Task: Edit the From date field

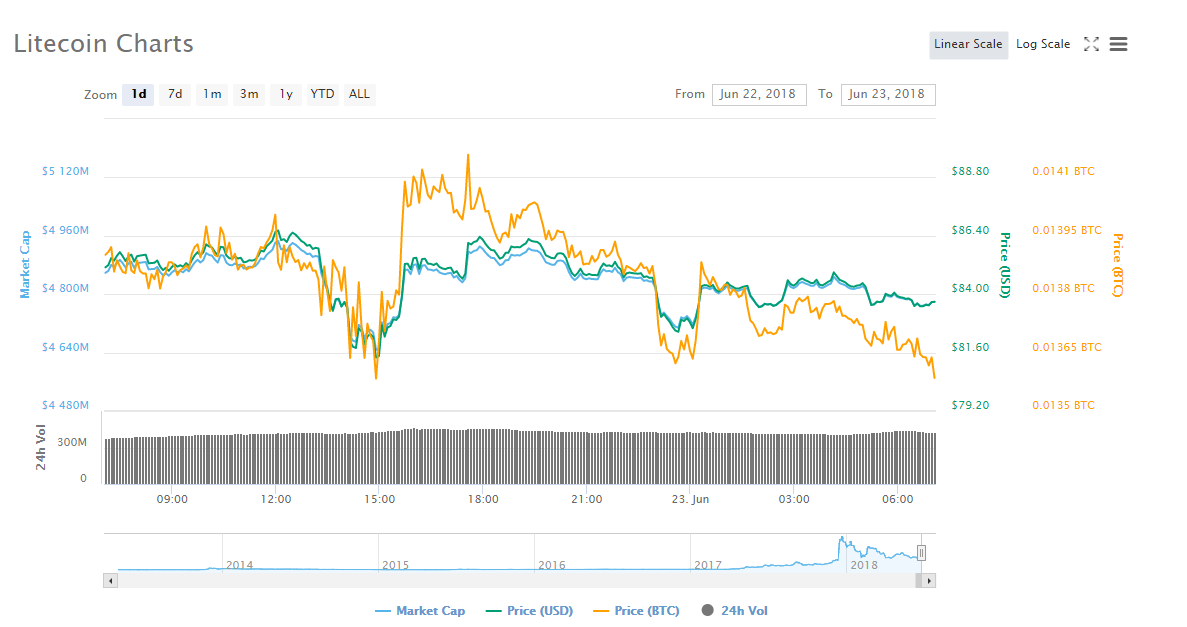Action: (x=759, y=95)
